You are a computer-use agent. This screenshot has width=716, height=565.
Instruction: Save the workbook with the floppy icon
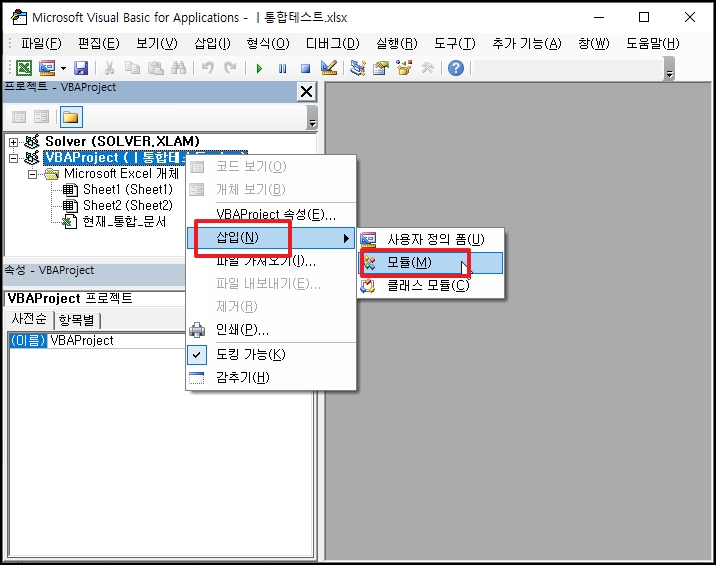81,68
